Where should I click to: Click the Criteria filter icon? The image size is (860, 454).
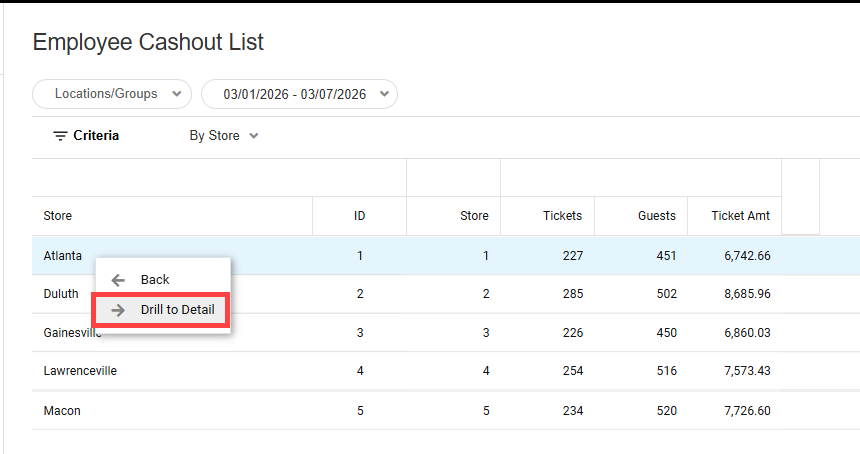[60, 136]
